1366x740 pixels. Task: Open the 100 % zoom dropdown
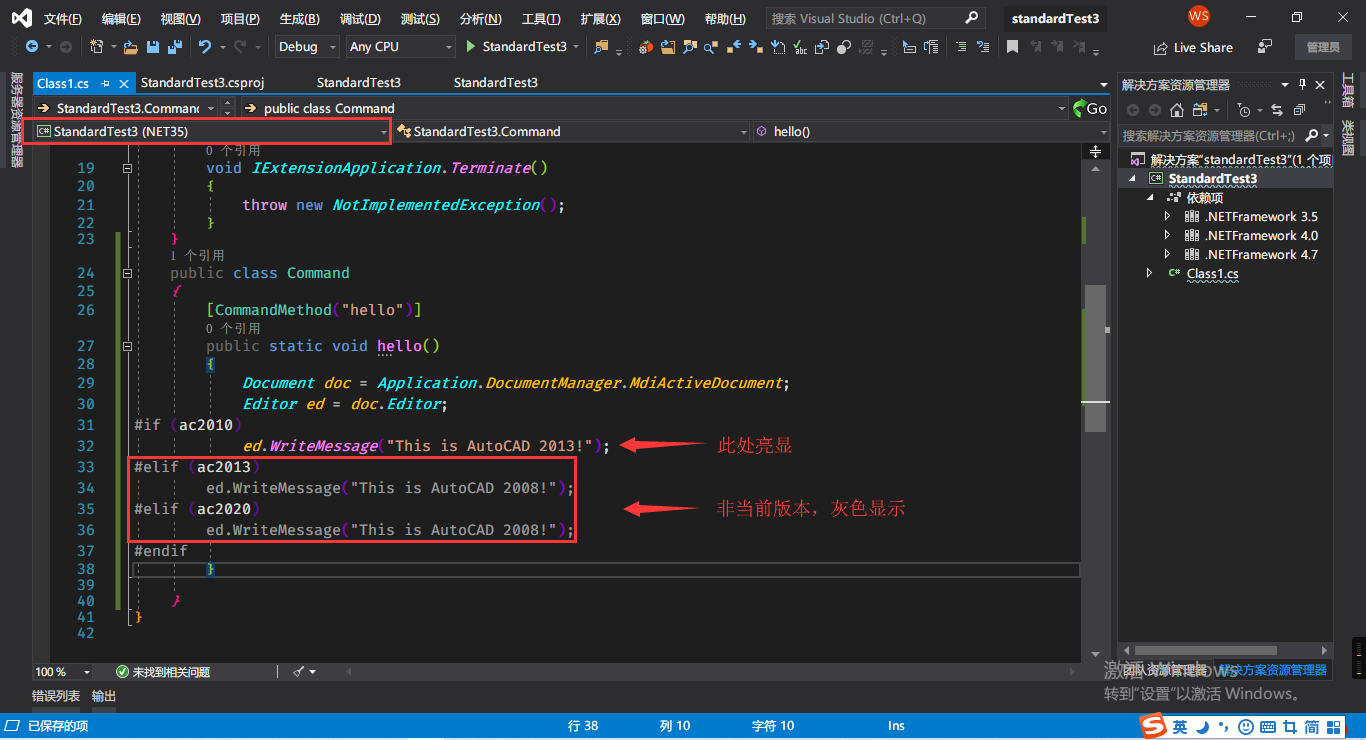(63, 672)
